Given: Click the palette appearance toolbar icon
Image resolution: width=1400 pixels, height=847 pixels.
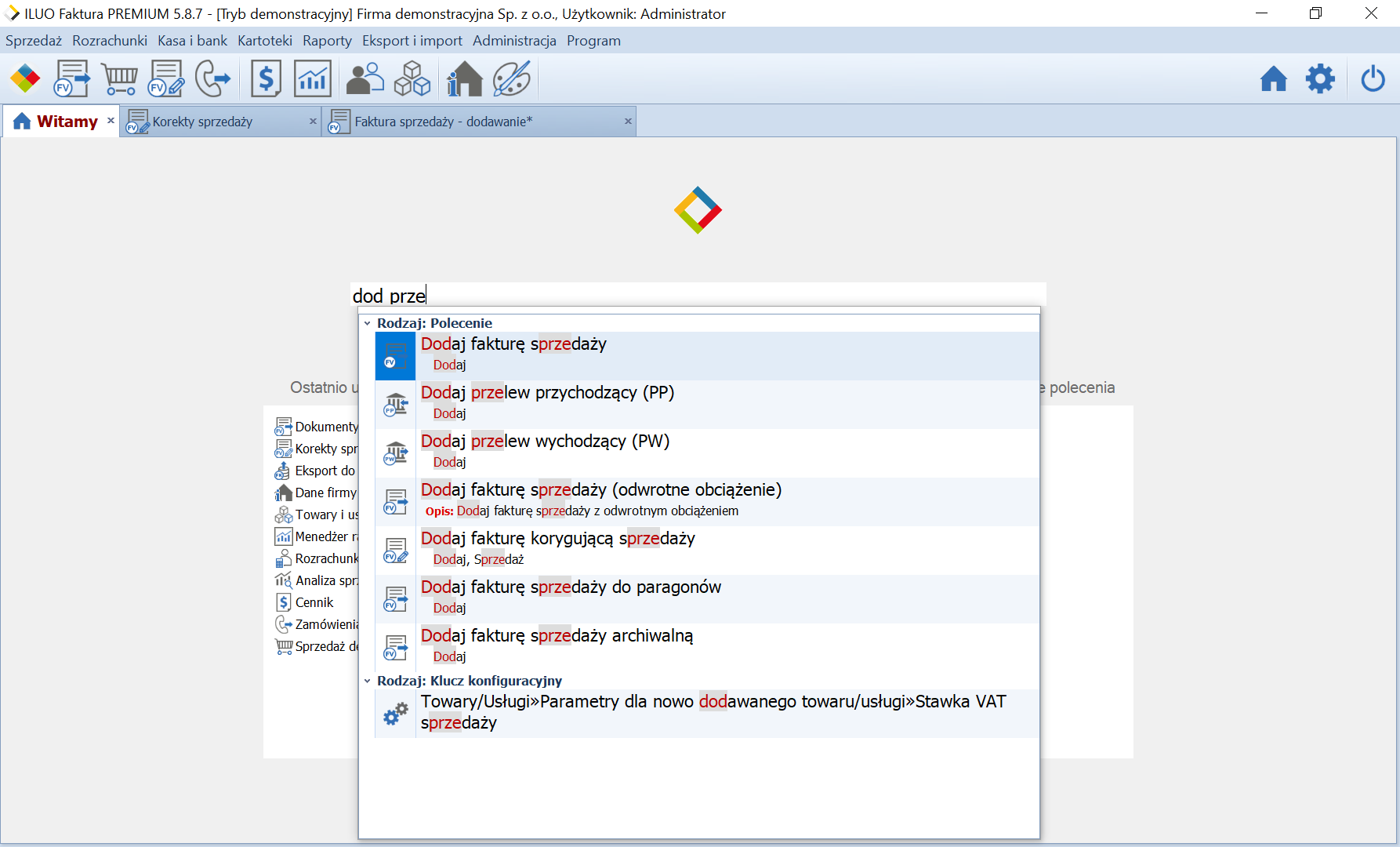Looking at the screenshot, I should 512,79.
